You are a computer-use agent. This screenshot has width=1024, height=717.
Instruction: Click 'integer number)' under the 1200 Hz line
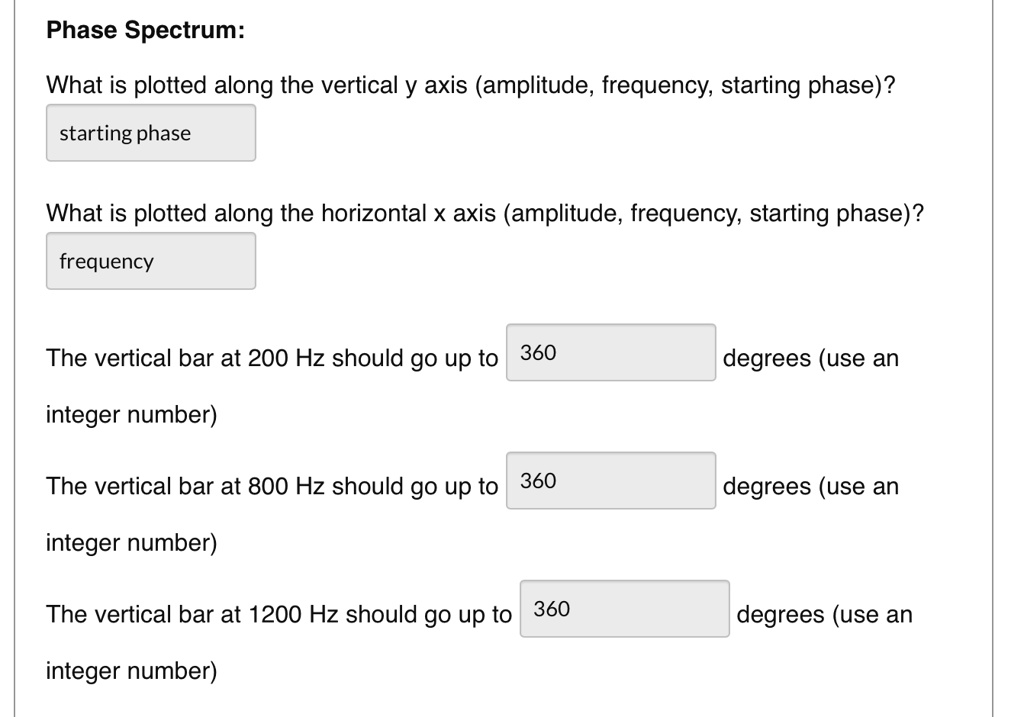(131, 671)
